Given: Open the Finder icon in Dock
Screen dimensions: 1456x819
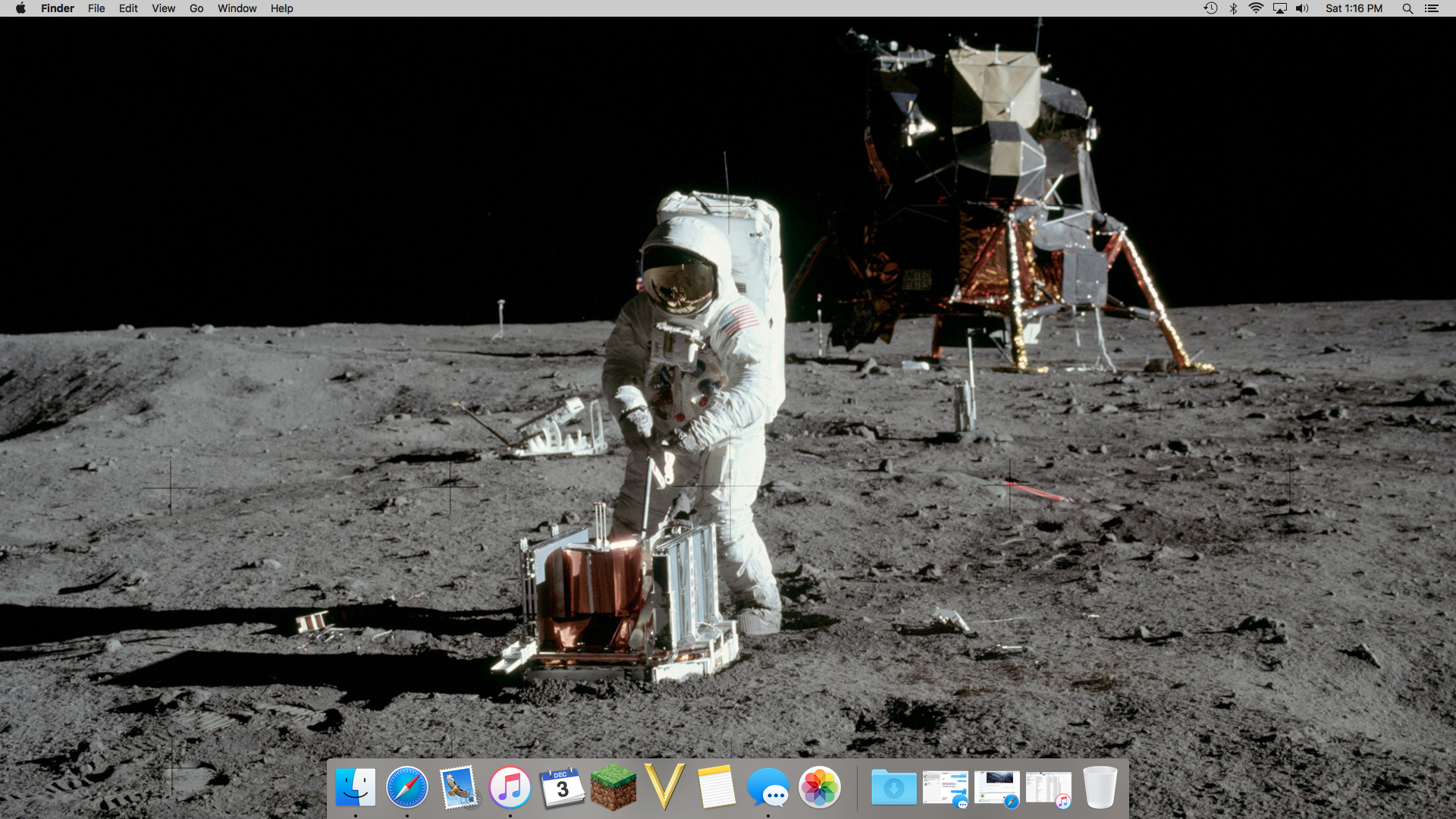Looking at the screenshot, I should (x=356, y=787).
